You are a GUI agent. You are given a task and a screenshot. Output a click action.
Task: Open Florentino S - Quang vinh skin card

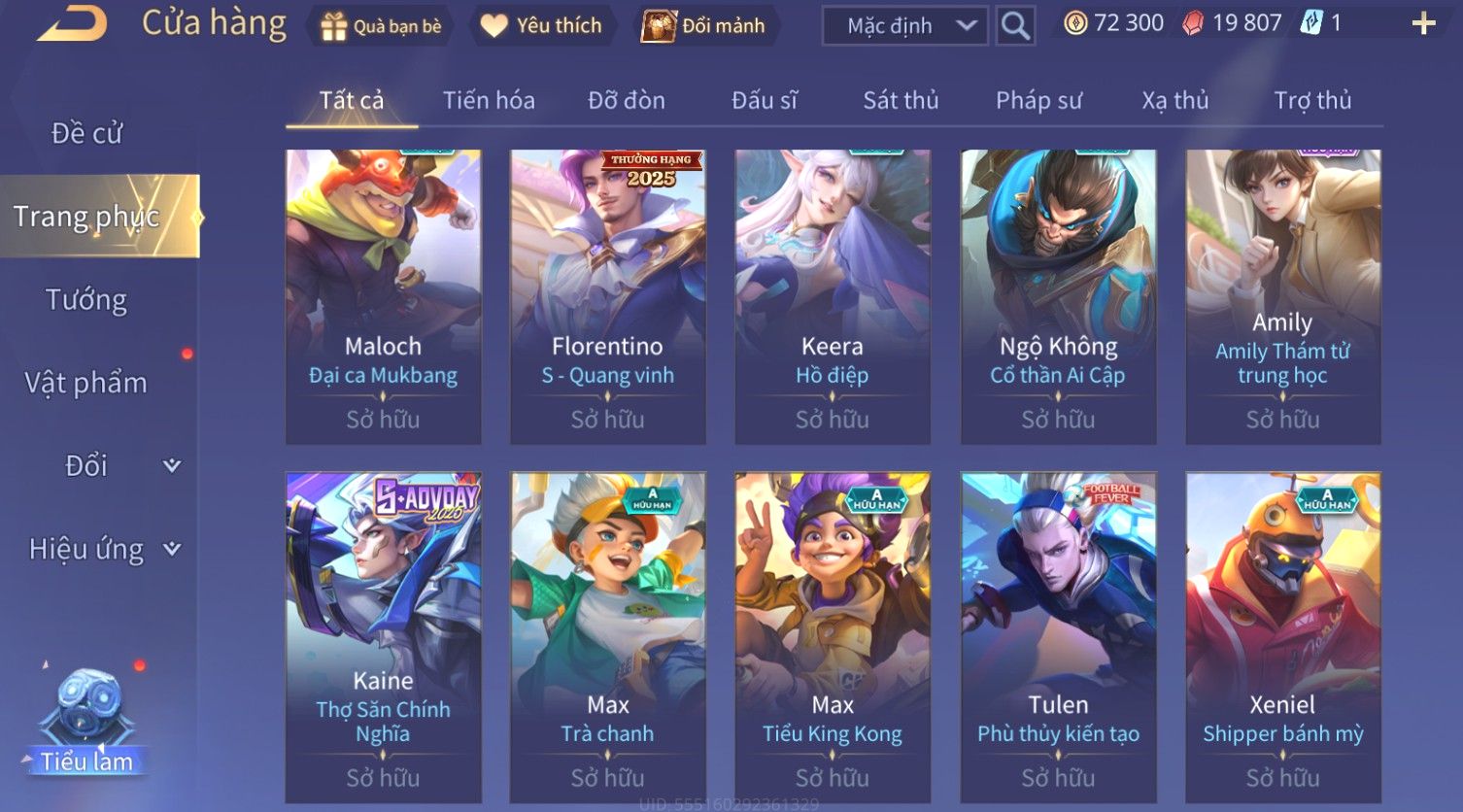[608, 296]
